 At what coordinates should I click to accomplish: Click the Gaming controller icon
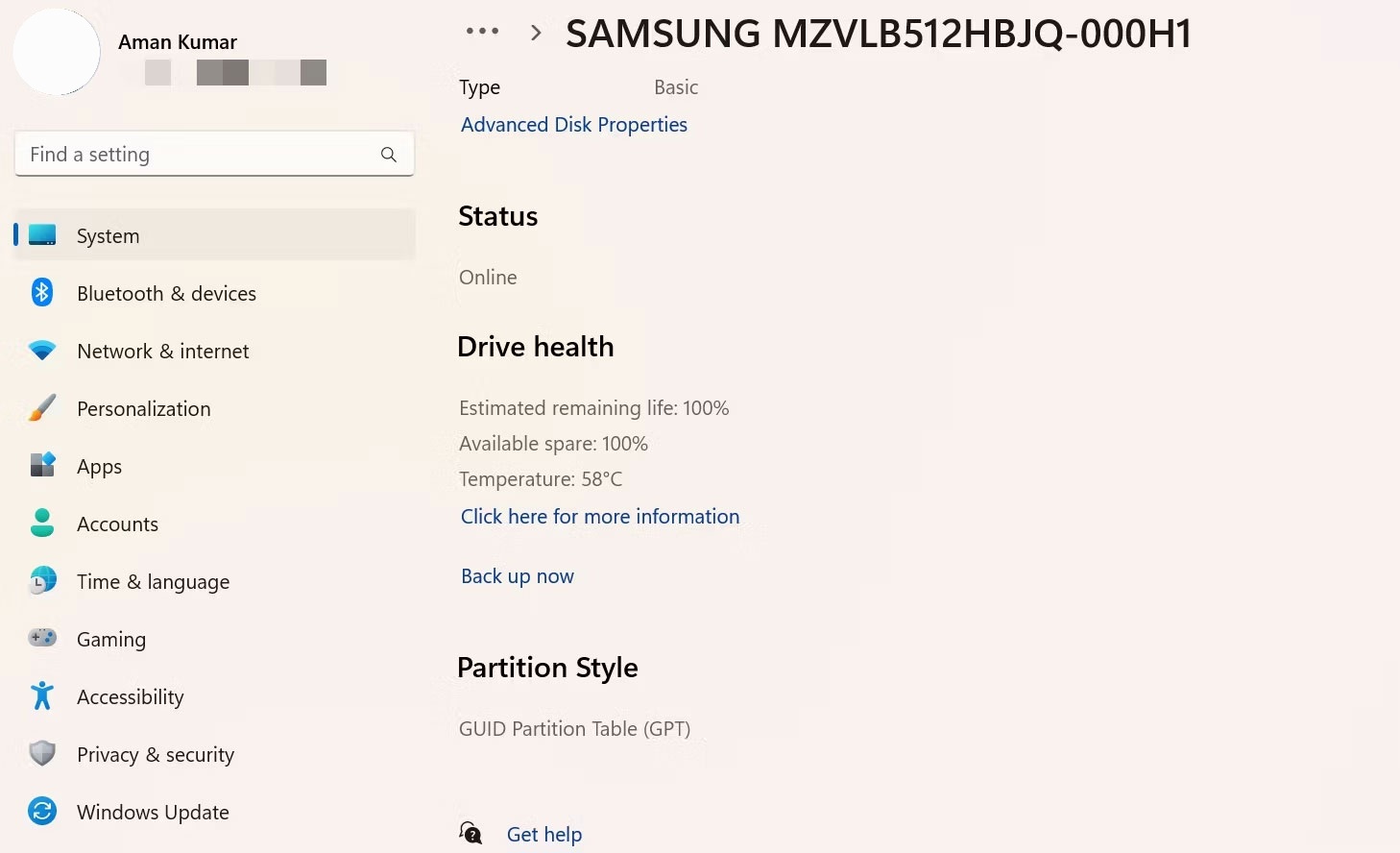(x=42, y=638)
